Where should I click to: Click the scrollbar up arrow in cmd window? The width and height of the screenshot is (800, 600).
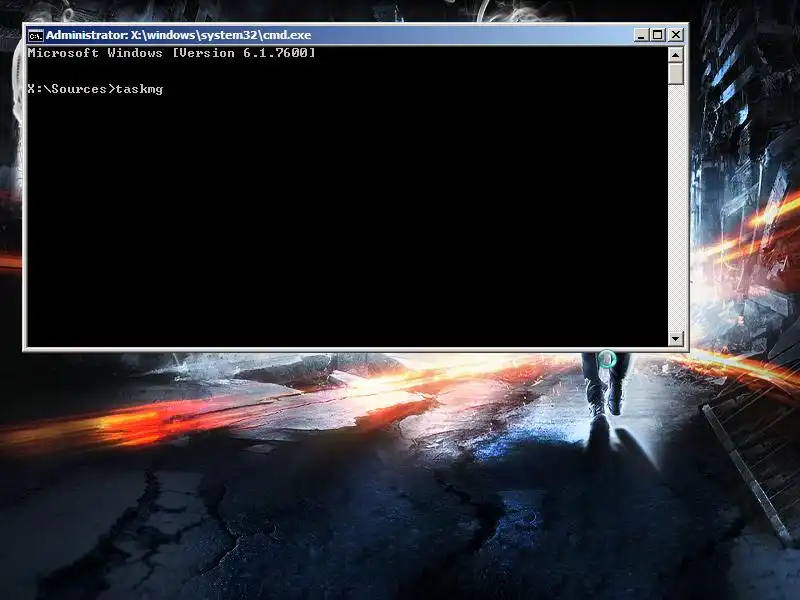676,54
